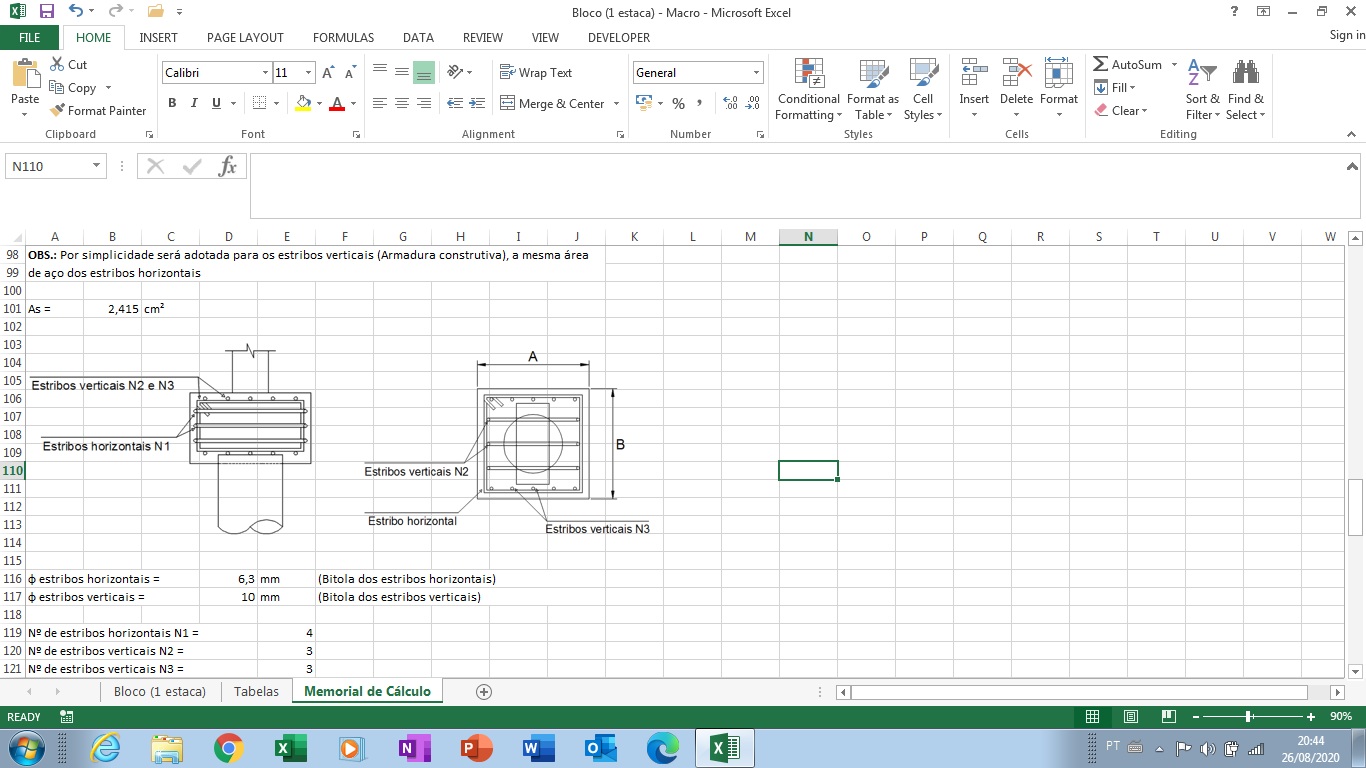The image size is (1366, 768).
Task: Expand the formula bar
Action: (x=1351, y=166)
